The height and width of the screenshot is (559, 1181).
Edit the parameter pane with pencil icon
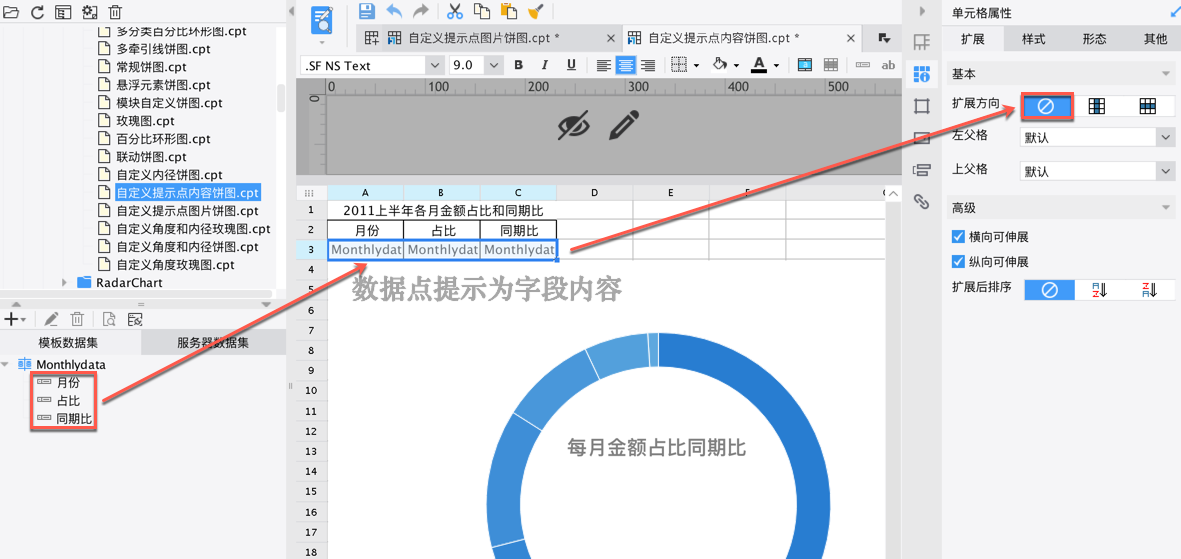tap(625, 126)
